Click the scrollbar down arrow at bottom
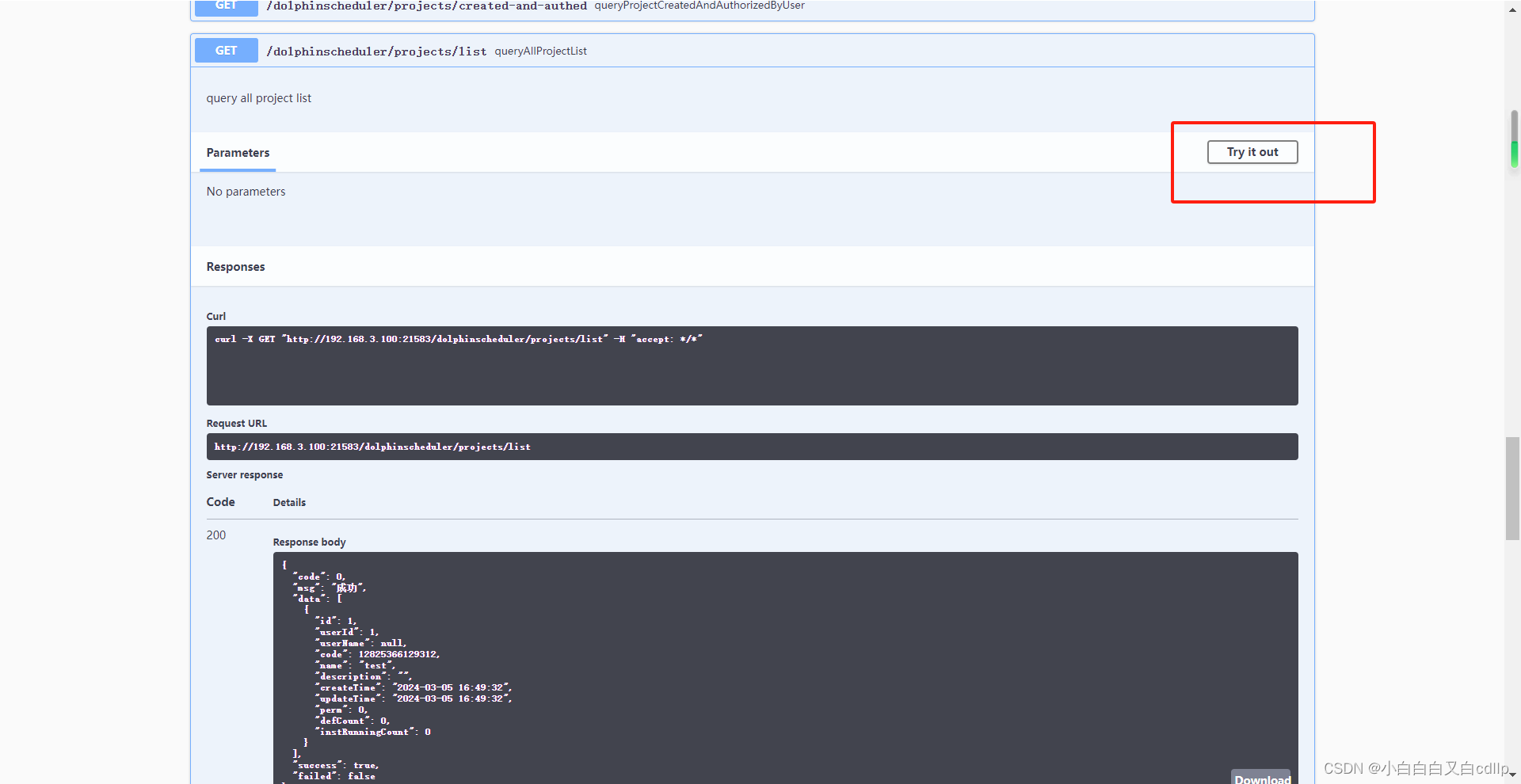This screenshot has height=784, width=1521. point(1512,775)
